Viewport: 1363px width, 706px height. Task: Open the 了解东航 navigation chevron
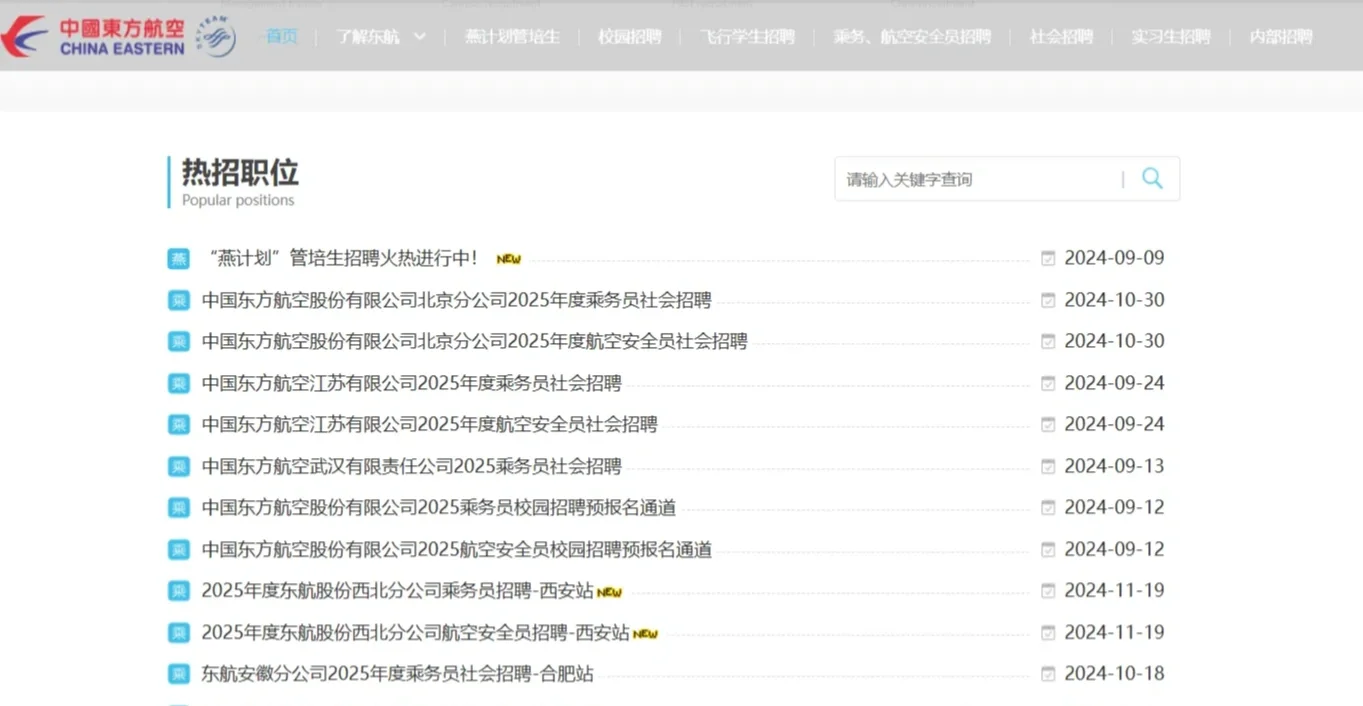[x=419, y=36]
